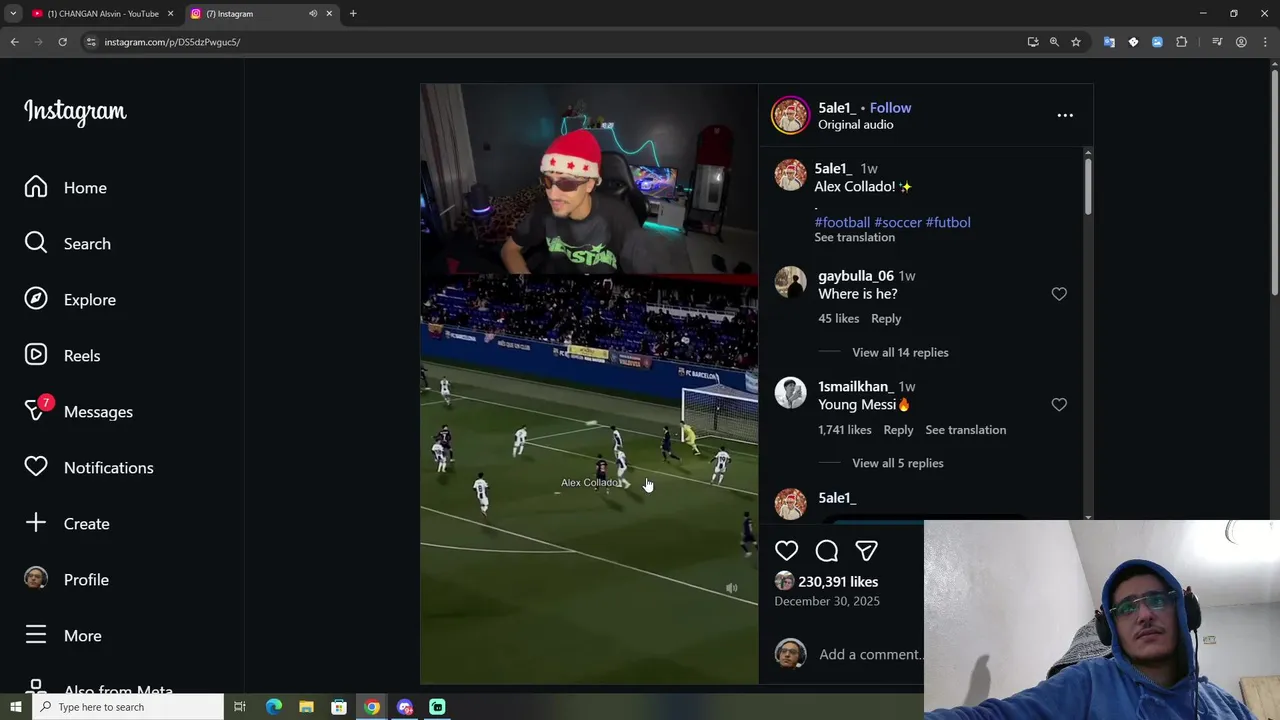Go to Explore page

[70, 300]
